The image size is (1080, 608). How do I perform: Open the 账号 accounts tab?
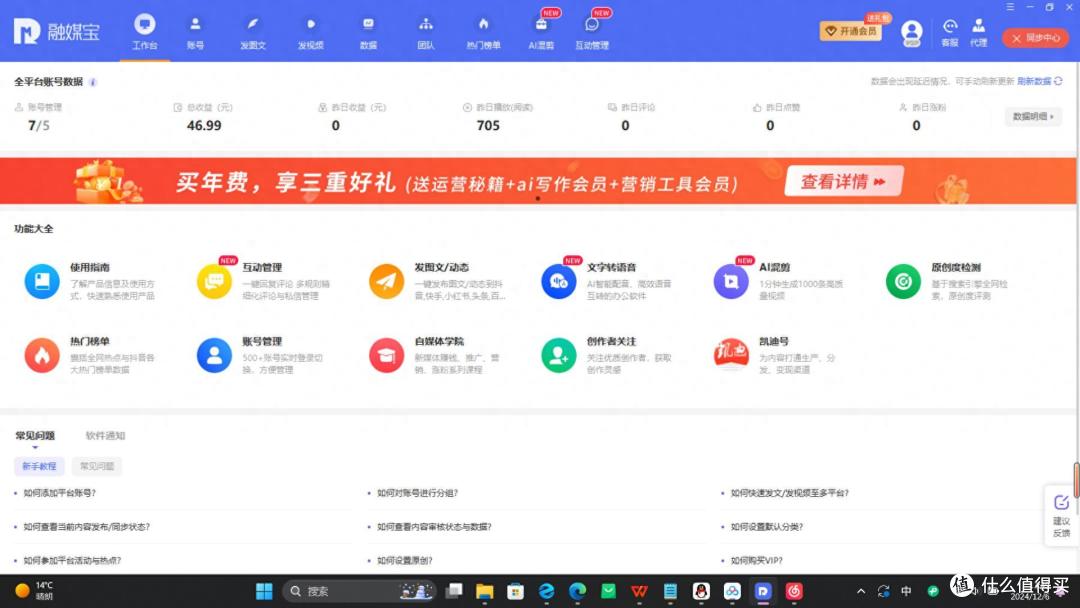tap(196, 32)
